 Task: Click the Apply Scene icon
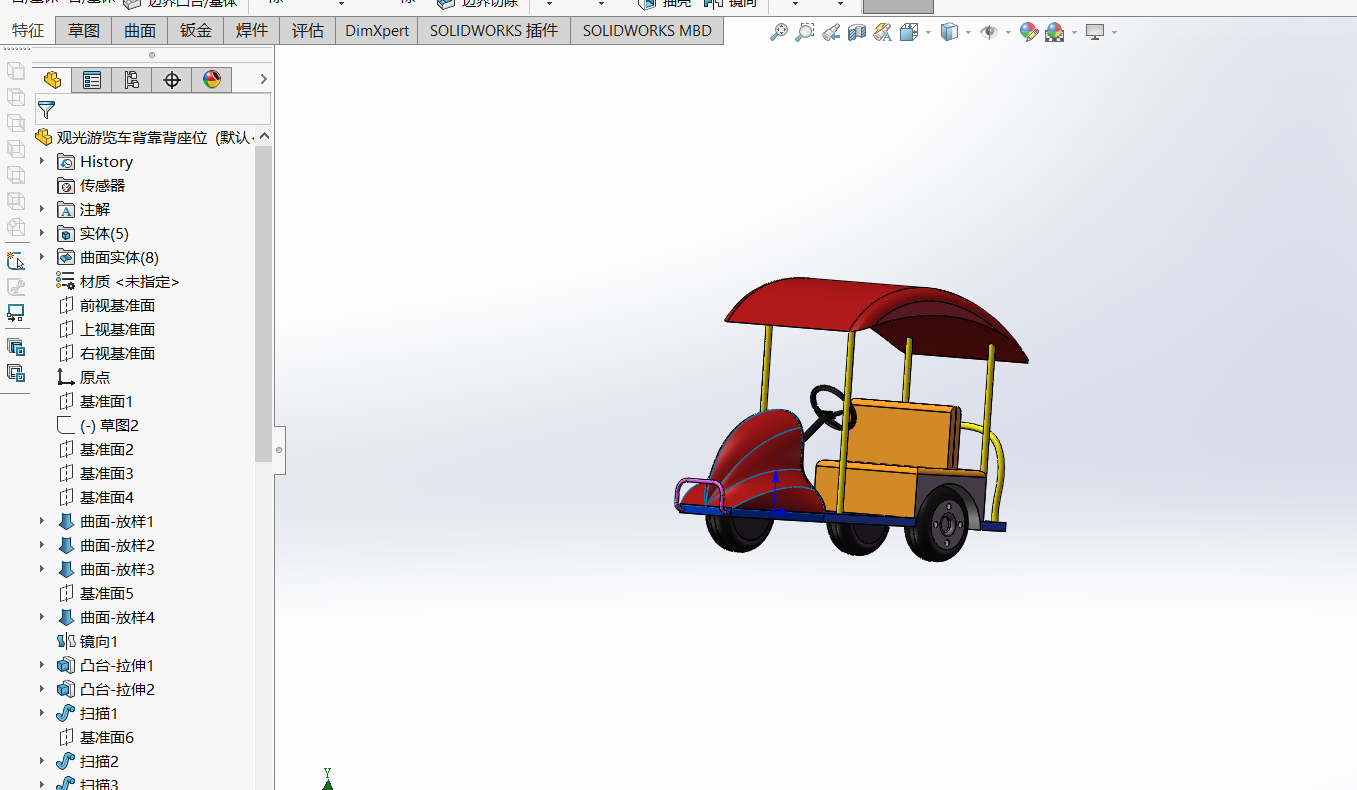(1054, 32)
